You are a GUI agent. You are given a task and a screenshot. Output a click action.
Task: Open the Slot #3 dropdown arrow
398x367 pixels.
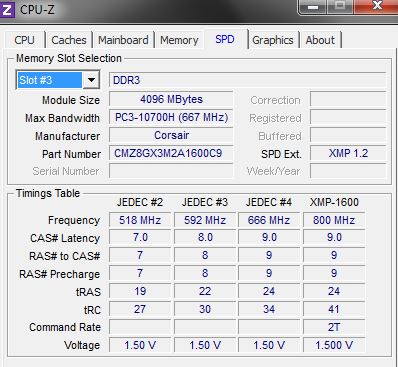[91, 80]
